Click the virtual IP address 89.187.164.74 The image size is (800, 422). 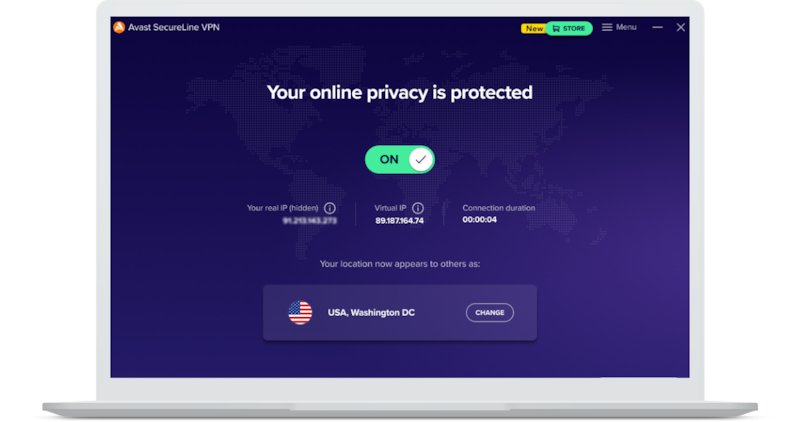[399, 220]
